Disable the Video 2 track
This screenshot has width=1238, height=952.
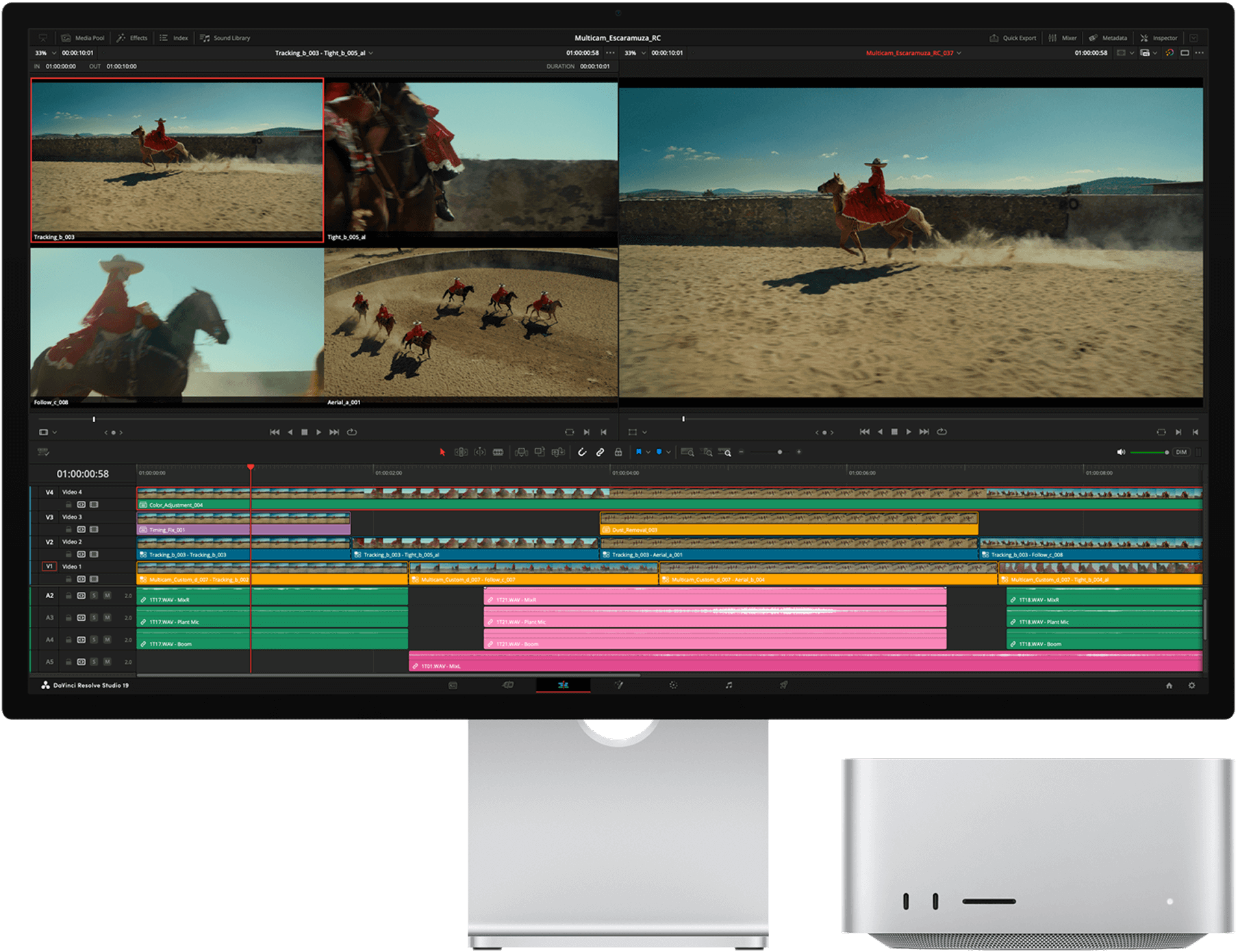[x=94, y=554]
